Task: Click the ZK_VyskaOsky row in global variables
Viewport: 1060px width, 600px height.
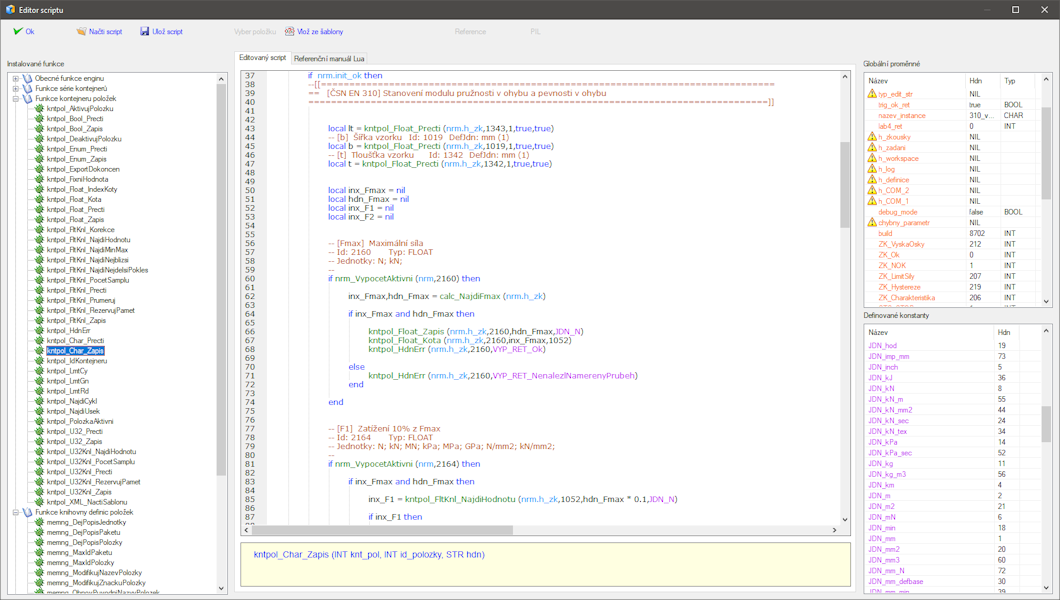Action: (x=954, y=245)
